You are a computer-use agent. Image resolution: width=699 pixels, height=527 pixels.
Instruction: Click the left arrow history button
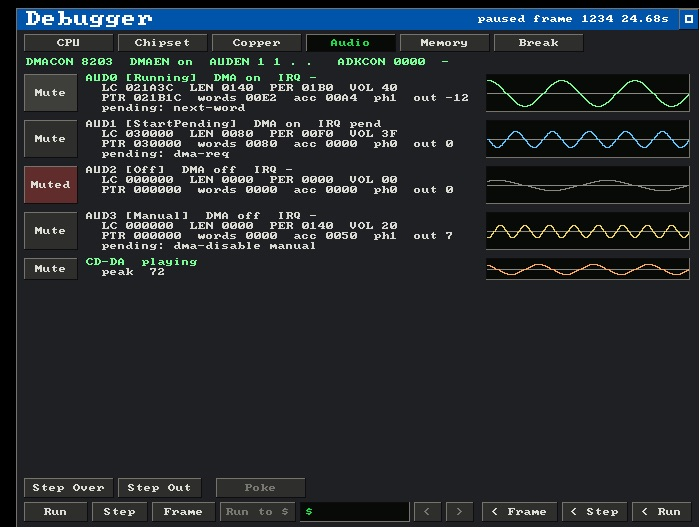pos(427,512)
